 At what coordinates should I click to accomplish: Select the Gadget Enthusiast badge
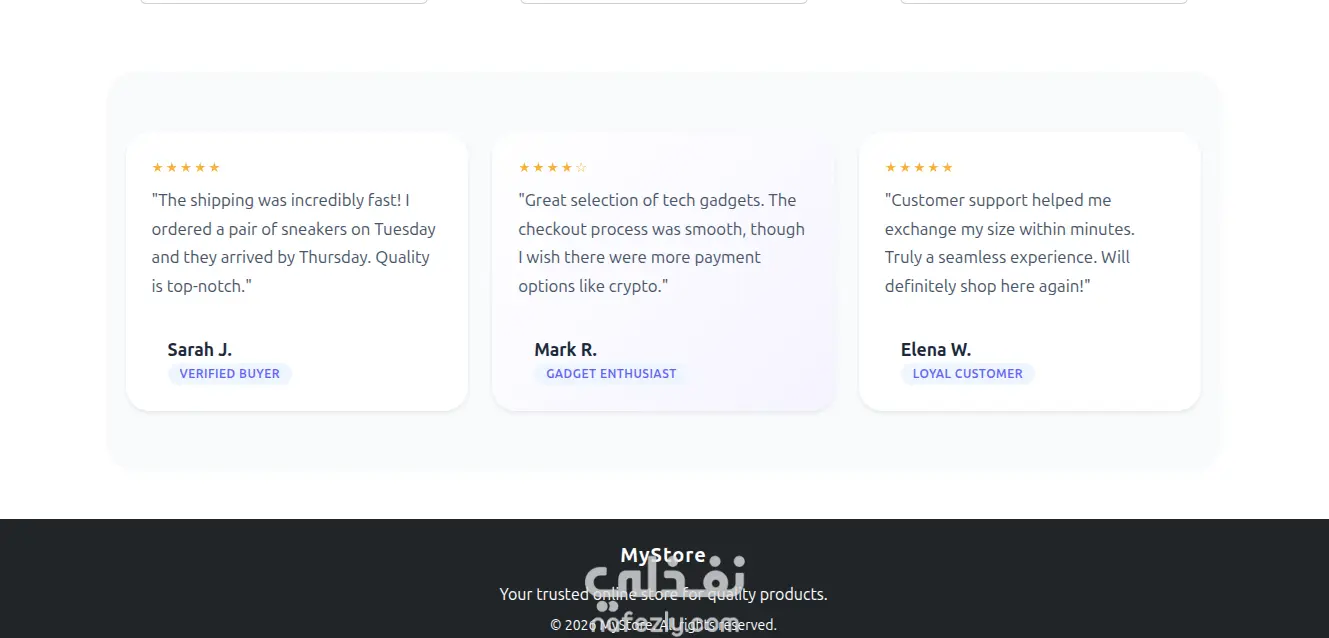click(x=611, y=374)
